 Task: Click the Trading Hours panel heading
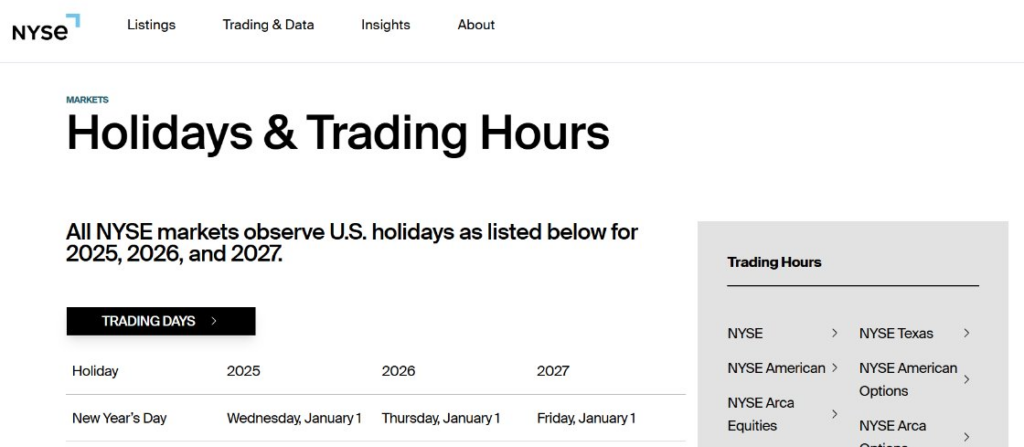774,262
